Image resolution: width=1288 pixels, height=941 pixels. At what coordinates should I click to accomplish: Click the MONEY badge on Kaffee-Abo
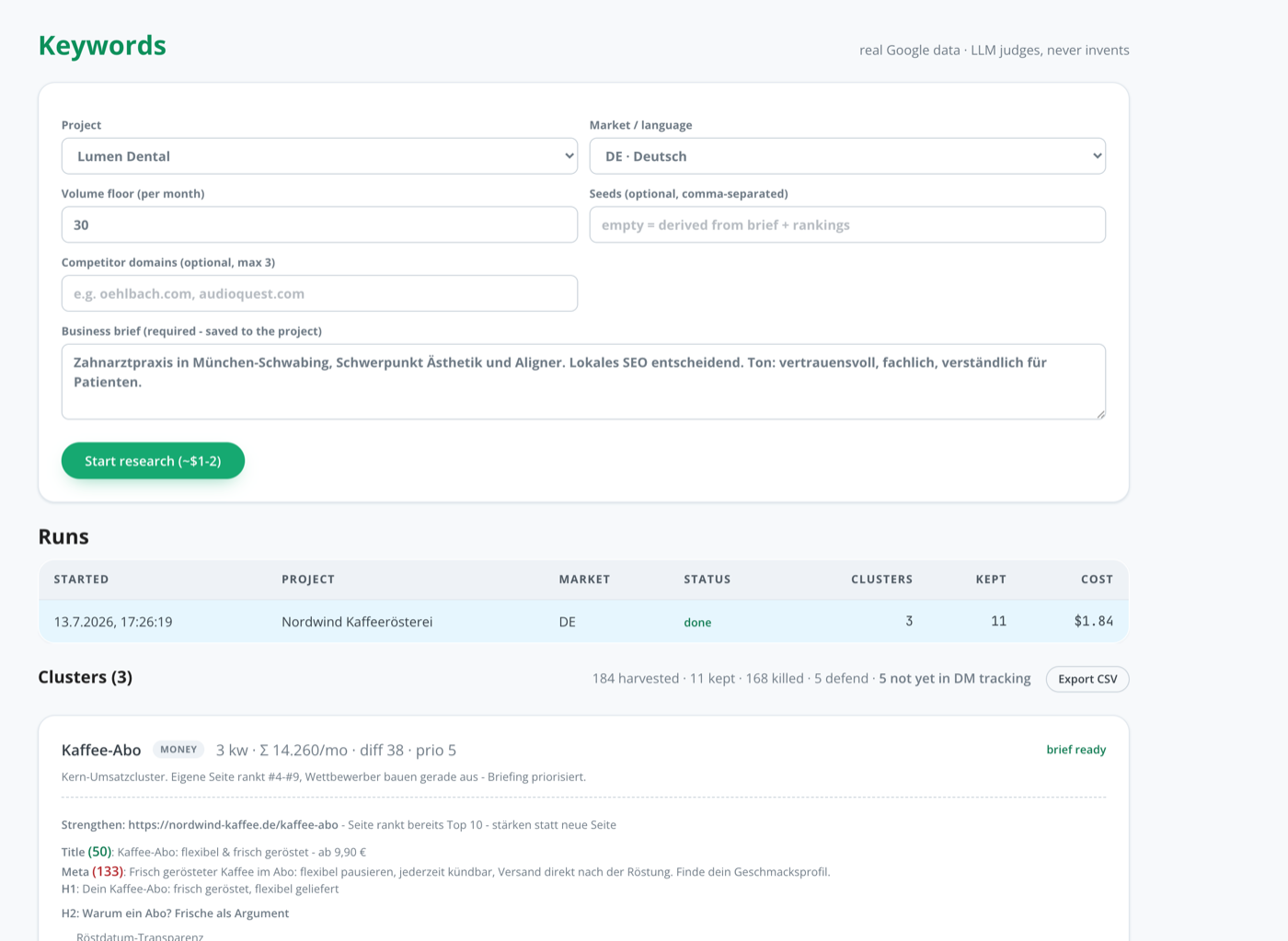point(178,750)
